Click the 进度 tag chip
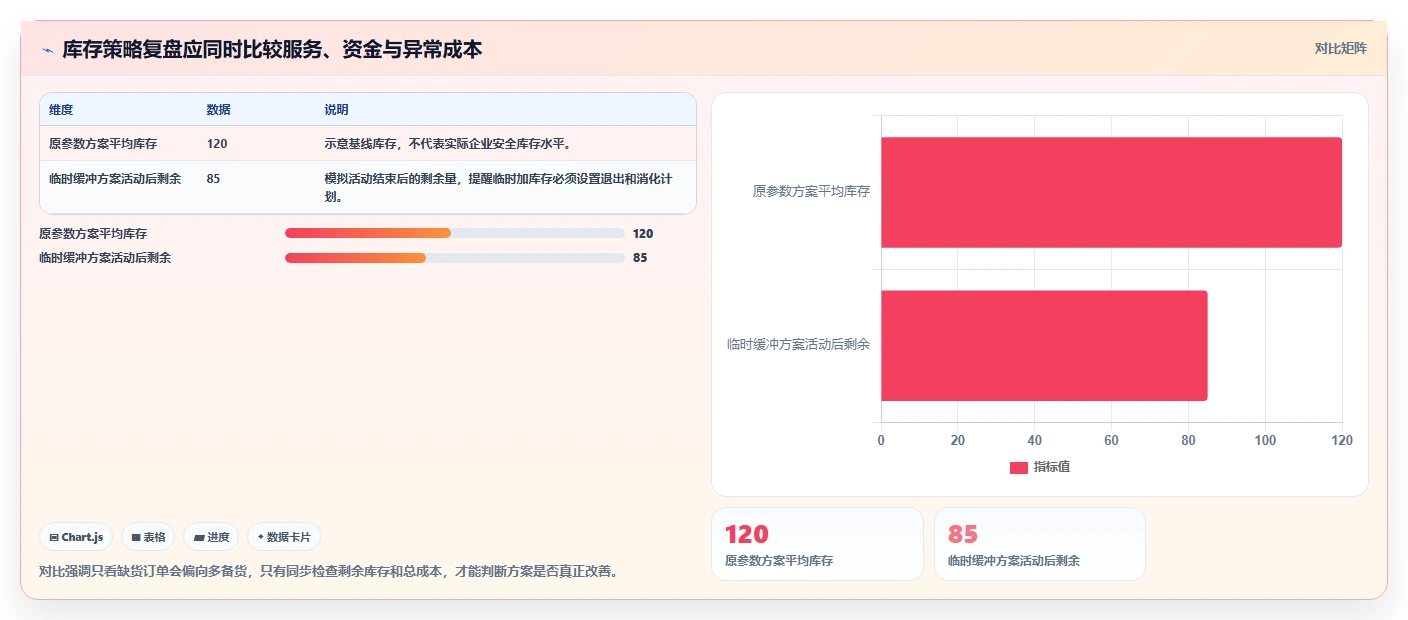1408x620 pixels. pos(211,537)
